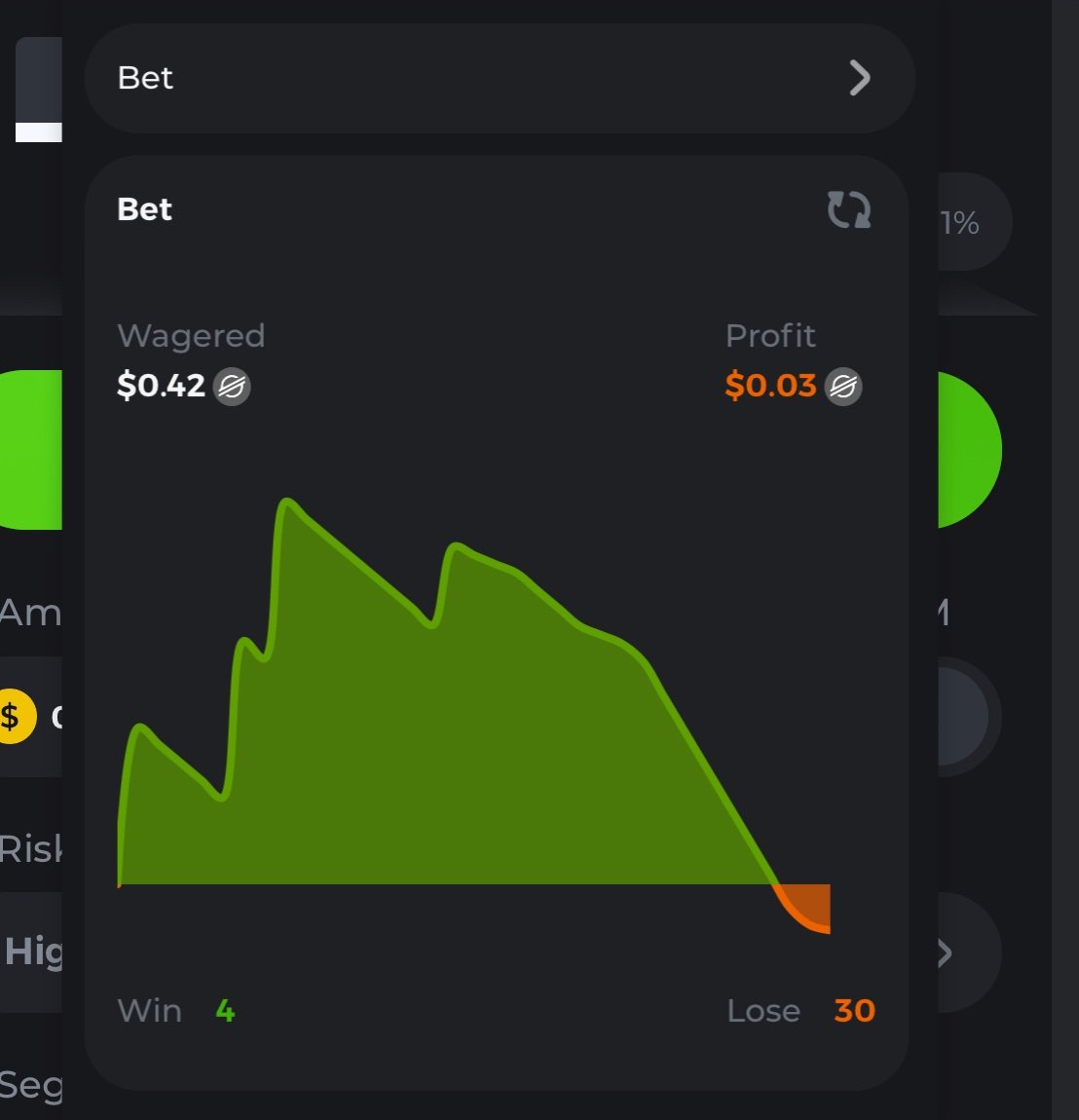Click the green Win count 4
This screenshot has width=1079, height=1120.
225,1011
